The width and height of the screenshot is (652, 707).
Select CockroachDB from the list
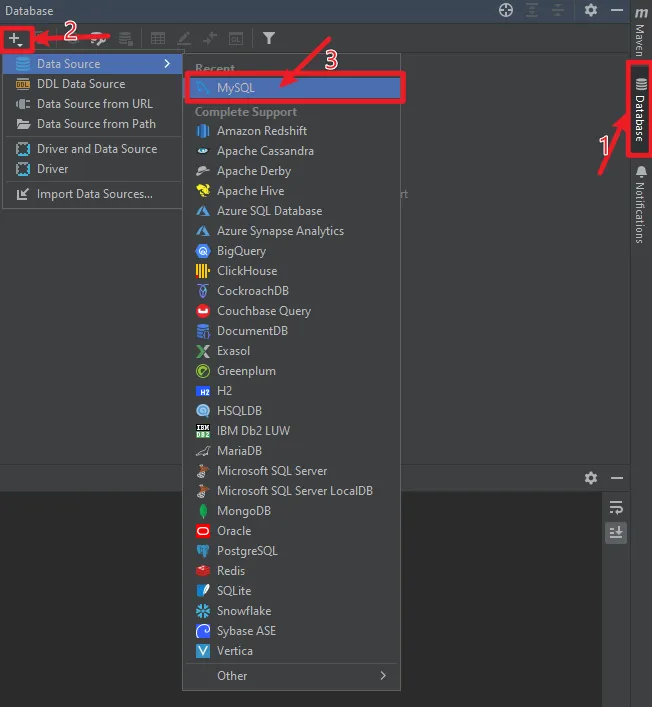coord(291,291)
